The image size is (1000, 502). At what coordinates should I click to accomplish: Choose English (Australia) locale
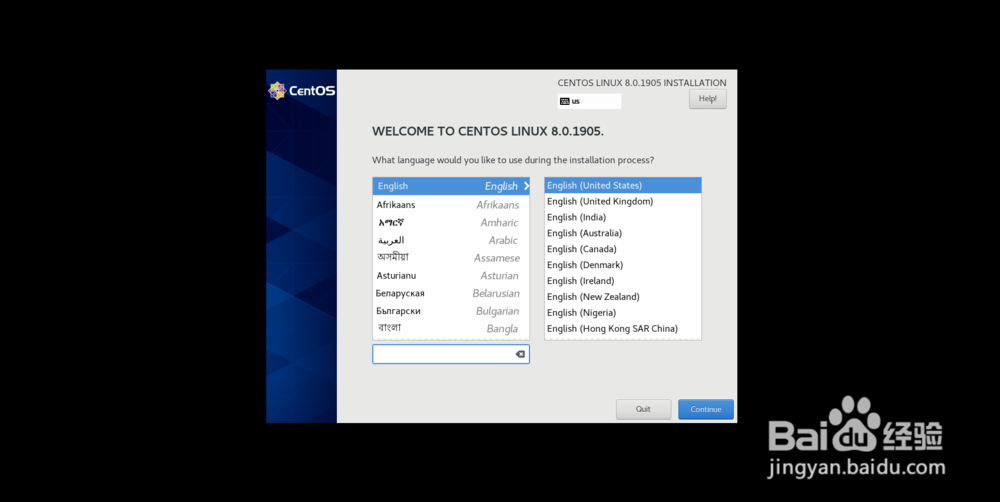tap(622, 233)
